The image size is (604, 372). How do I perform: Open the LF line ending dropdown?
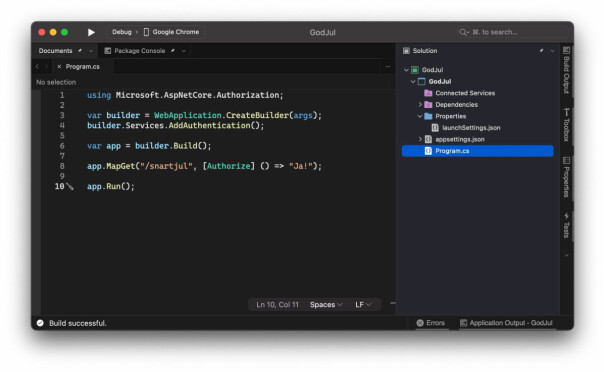[x=363, y=305]
